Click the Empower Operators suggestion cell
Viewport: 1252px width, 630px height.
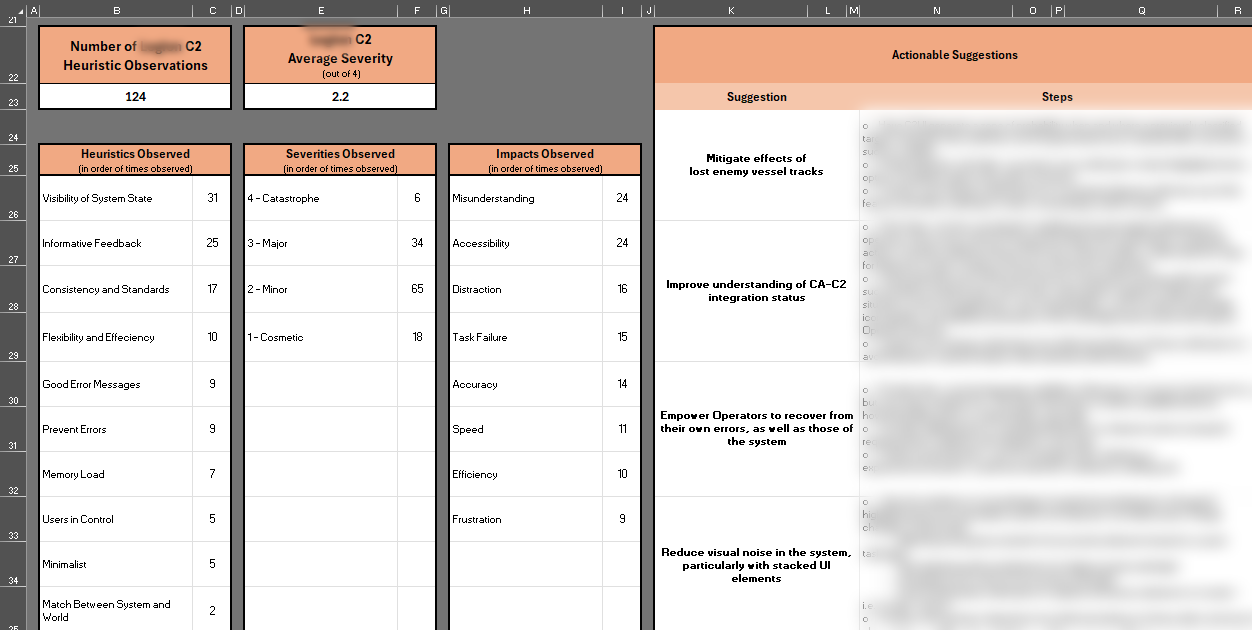tap(756, 429)
